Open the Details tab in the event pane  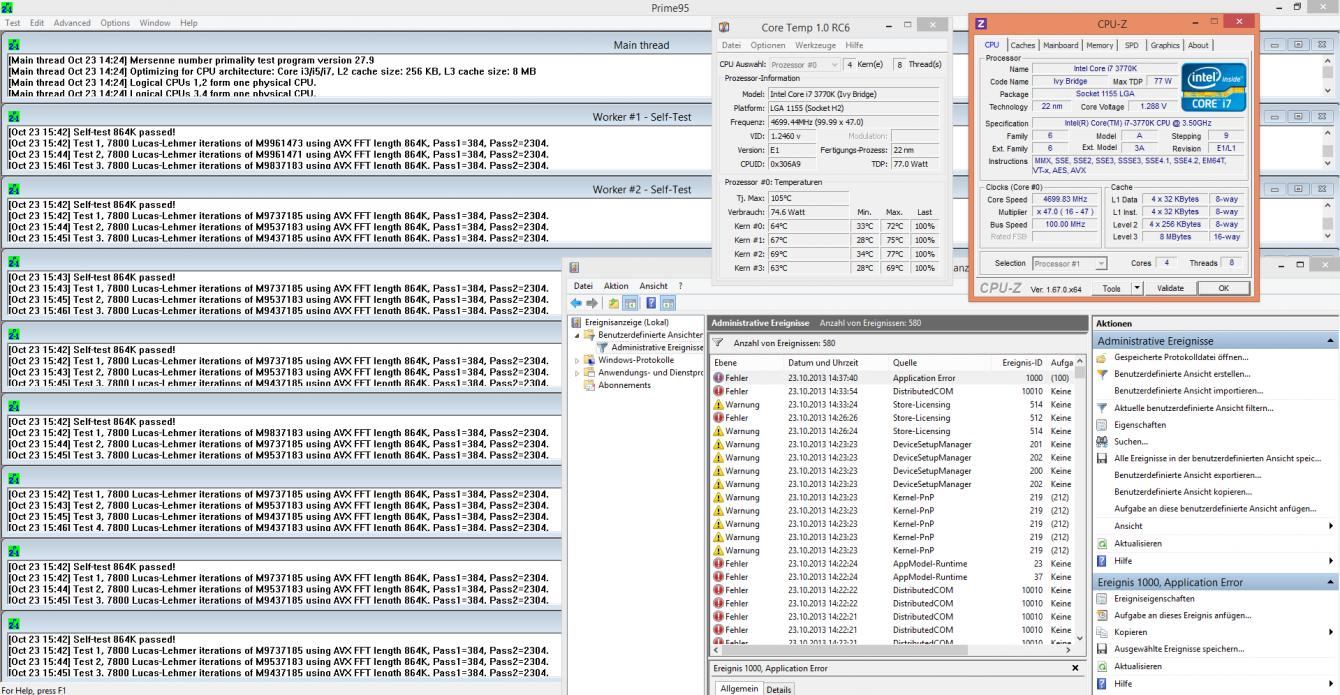click(x=778, y=689)
